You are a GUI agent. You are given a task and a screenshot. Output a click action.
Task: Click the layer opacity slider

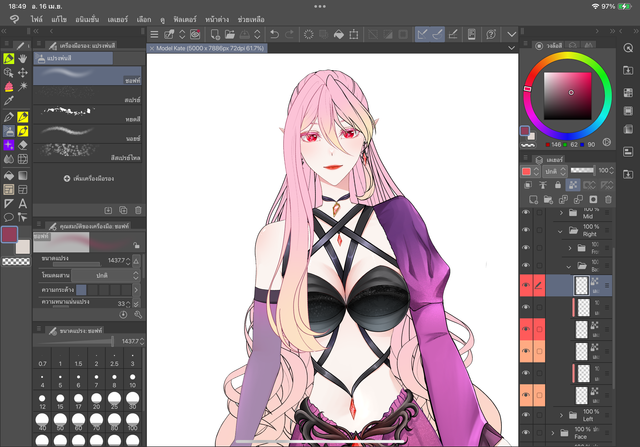[x=582, y=171]
